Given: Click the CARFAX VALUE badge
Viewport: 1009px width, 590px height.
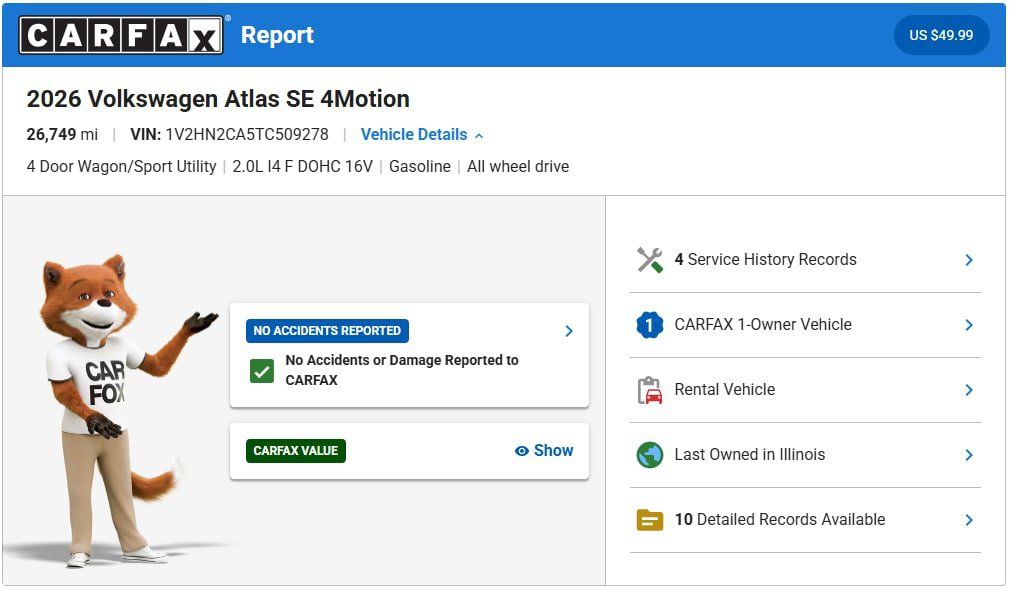Looking at the screenshot, I should 295,451.
